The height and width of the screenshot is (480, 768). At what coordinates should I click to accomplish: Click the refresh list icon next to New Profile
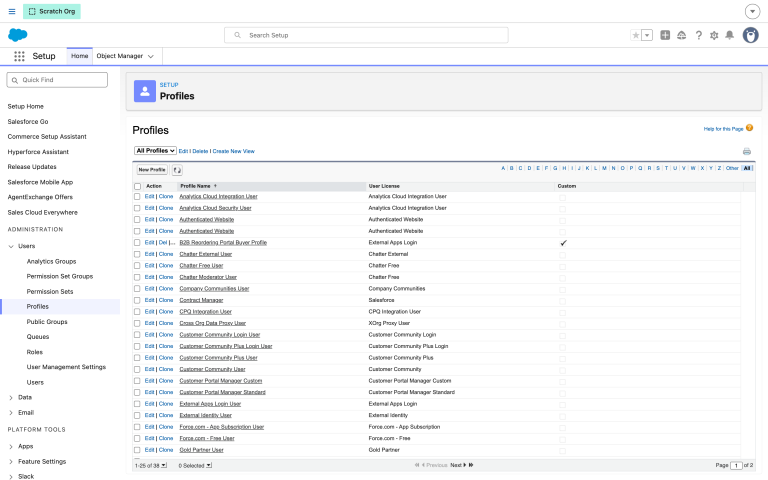177,170
